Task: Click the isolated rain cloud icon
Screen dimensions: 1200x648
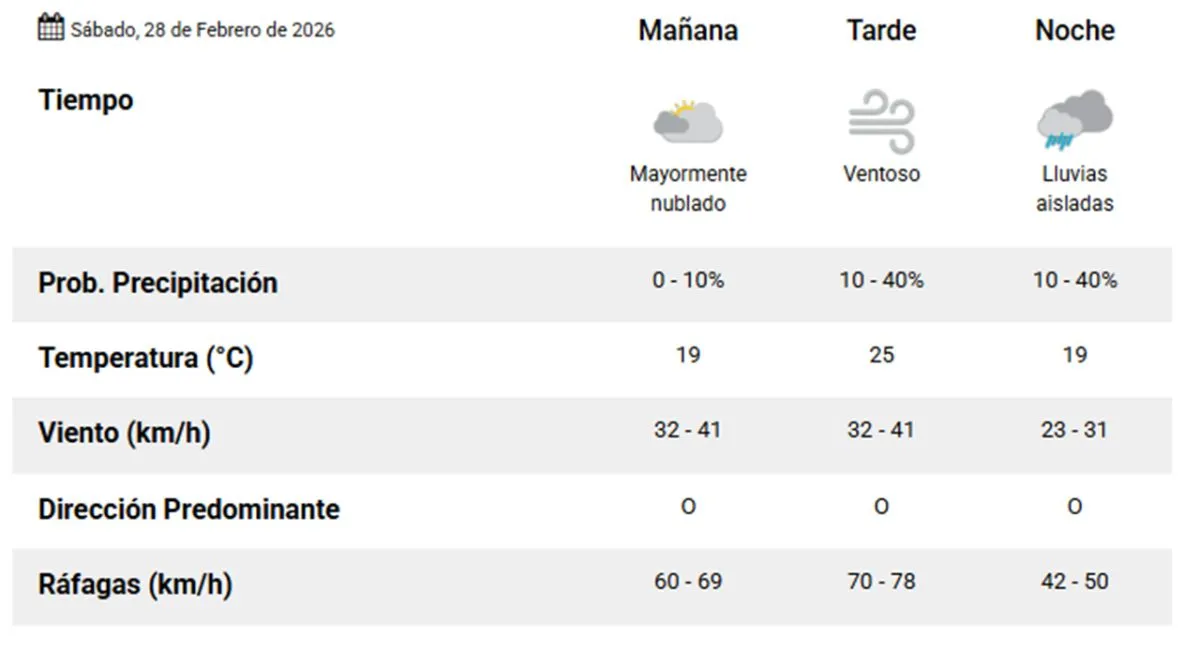Action: click(1074, 119)
